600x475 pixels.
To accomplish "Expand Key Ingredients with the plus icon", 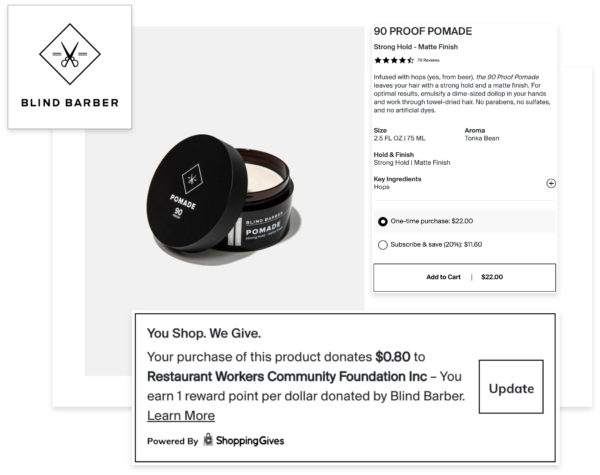I will tap(551, 183).
